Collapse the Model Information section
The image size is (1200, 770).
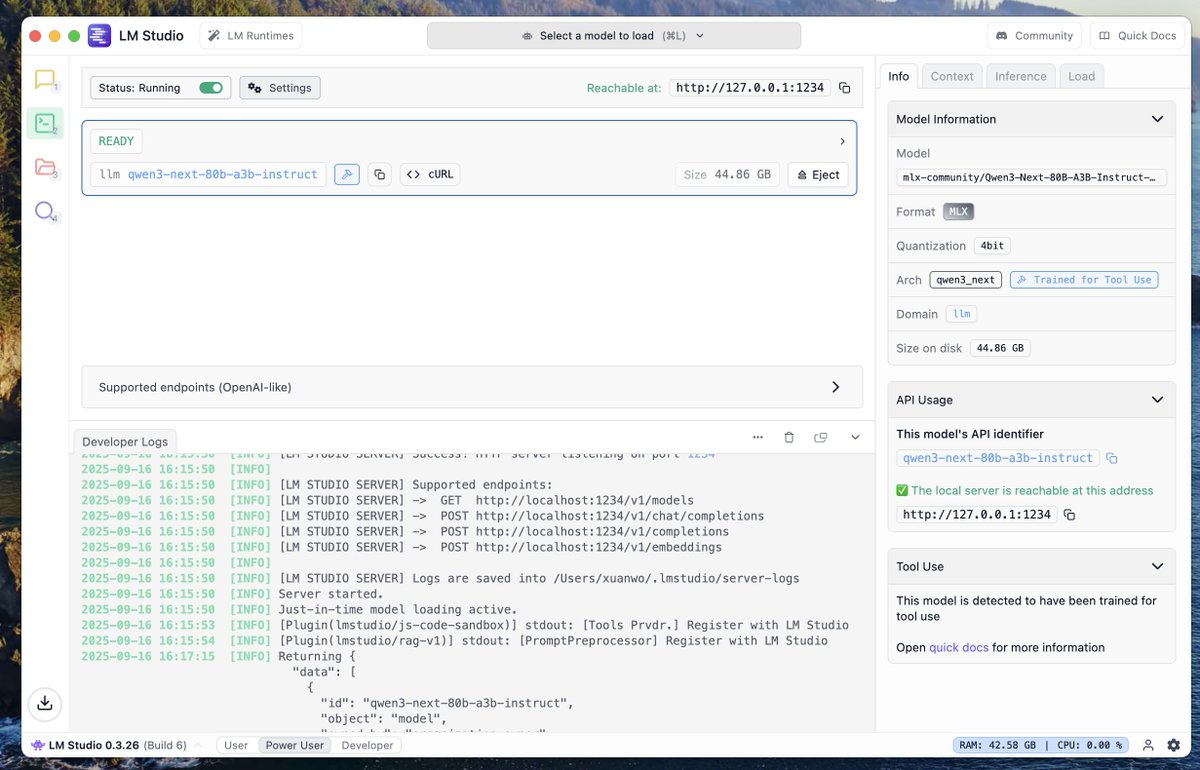[x=1157, y=119]
